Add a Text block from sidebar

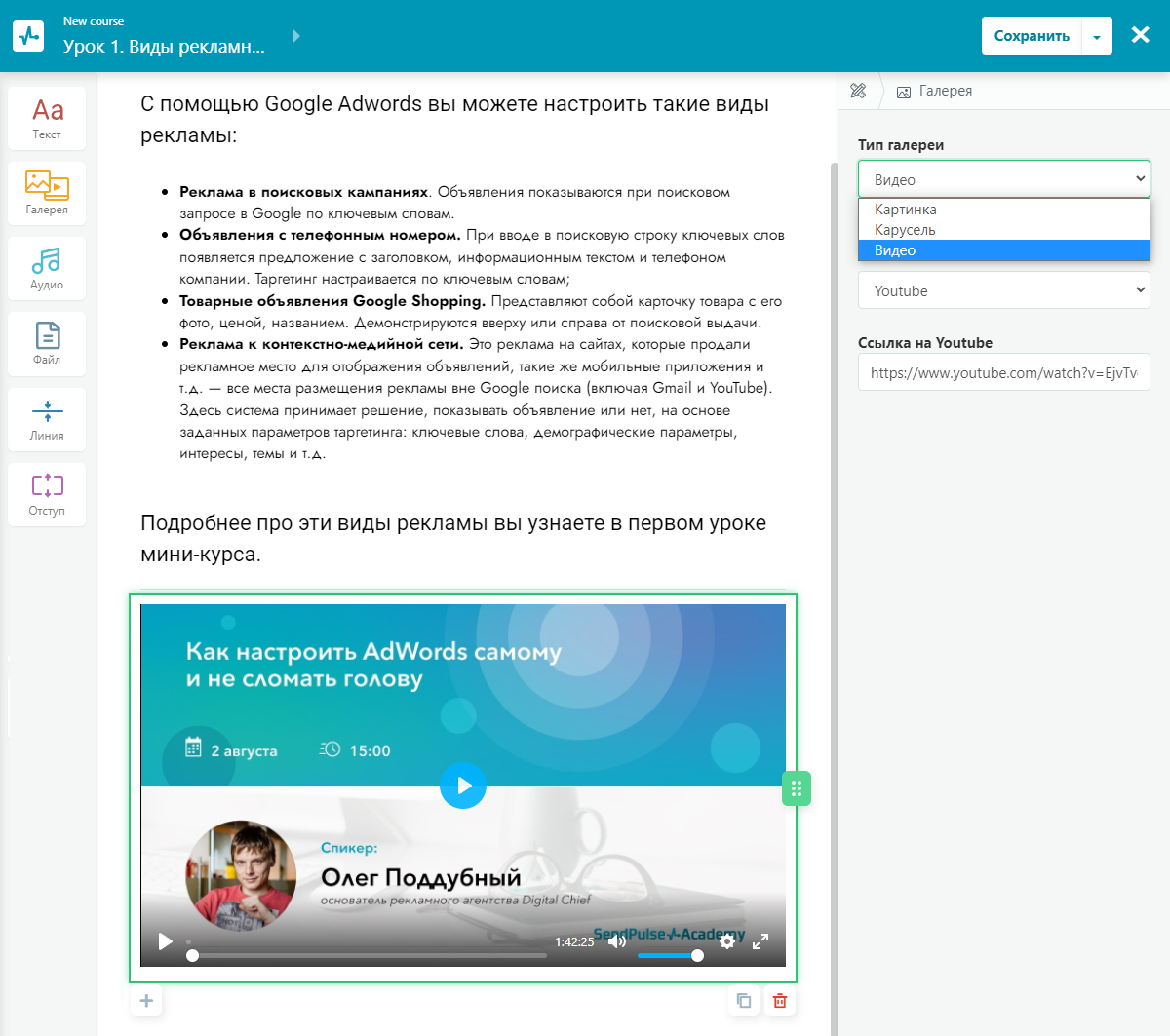tap(47, 119)
